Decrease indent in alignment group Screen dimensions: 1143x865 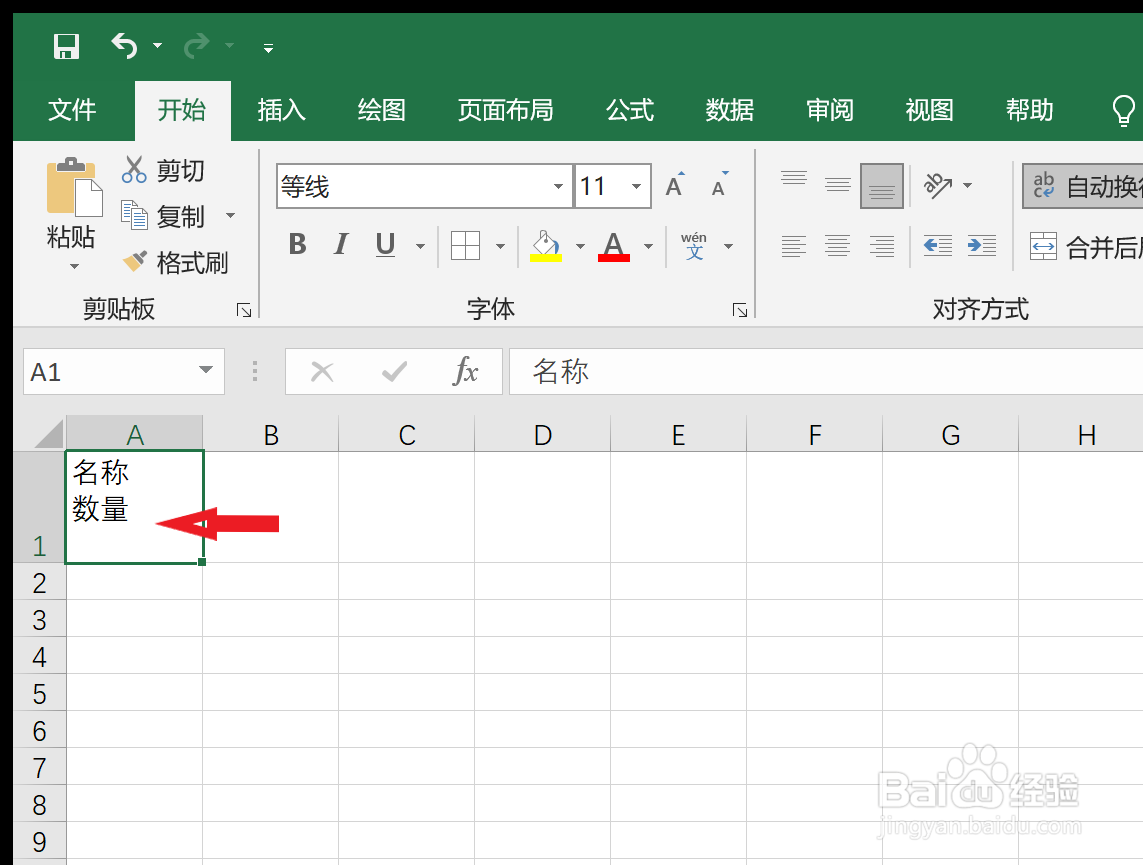pyautogui.click(x=937, y=246)
